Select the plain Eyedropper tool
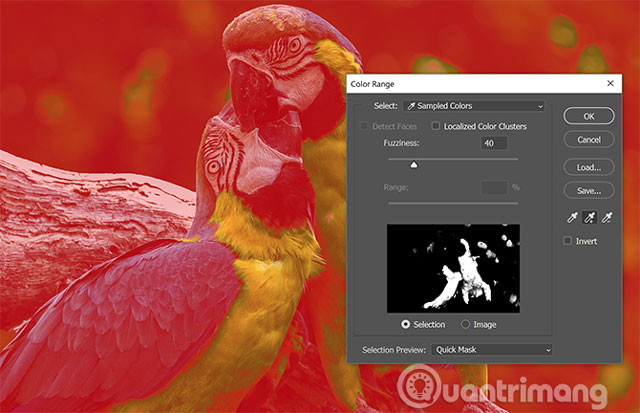The height and width of the screenshot is (413, 640). 572,218
